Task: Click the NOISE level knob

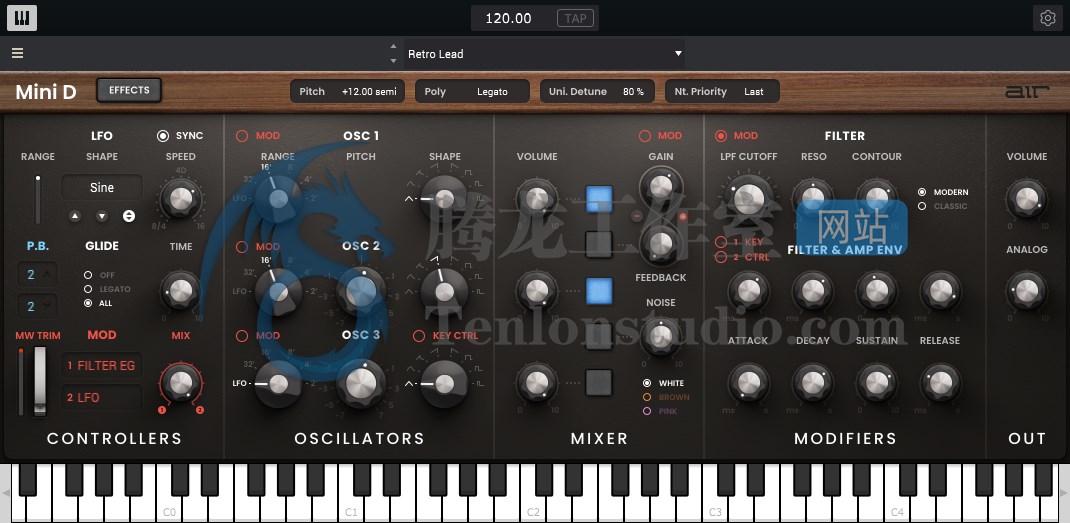Action: click(661, 335)
